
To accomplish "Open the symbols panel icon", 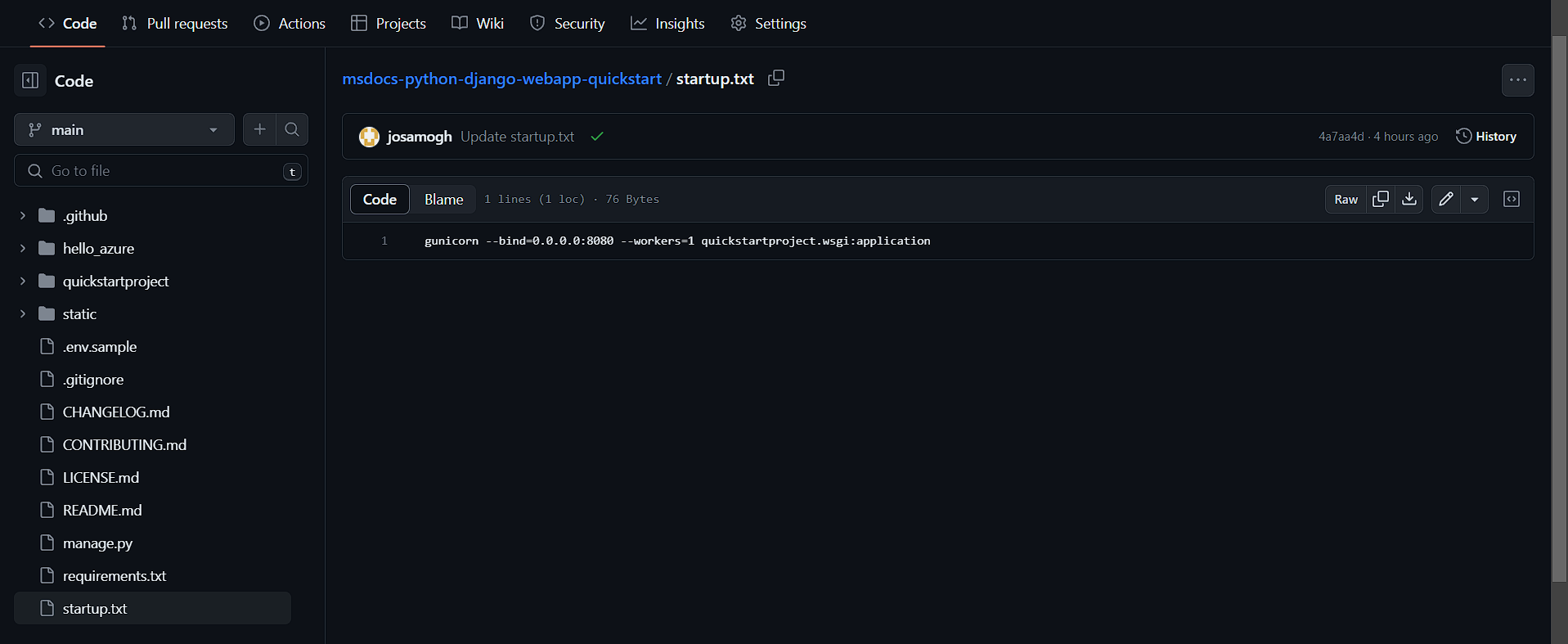I will (x=1512, y=199).
